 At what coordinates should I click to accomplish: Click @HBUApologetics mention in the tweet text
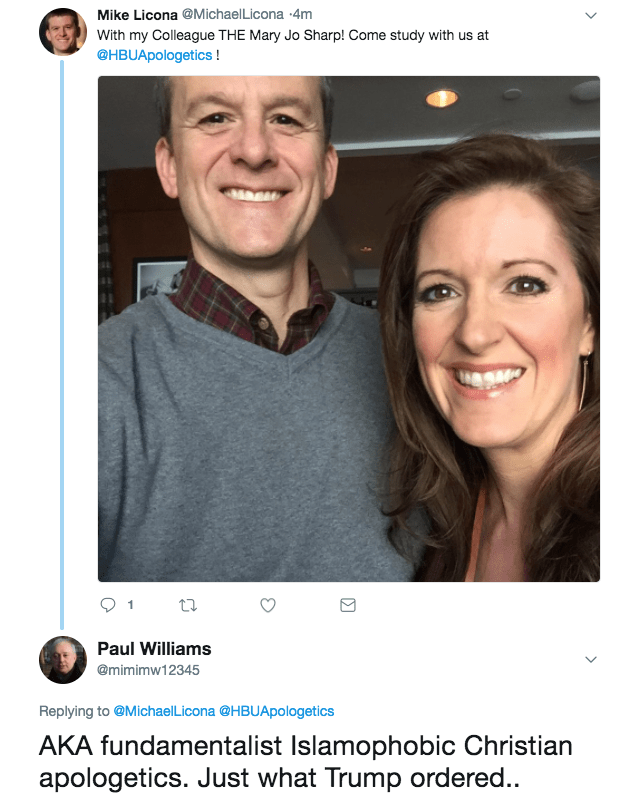(x=155, y=55)
